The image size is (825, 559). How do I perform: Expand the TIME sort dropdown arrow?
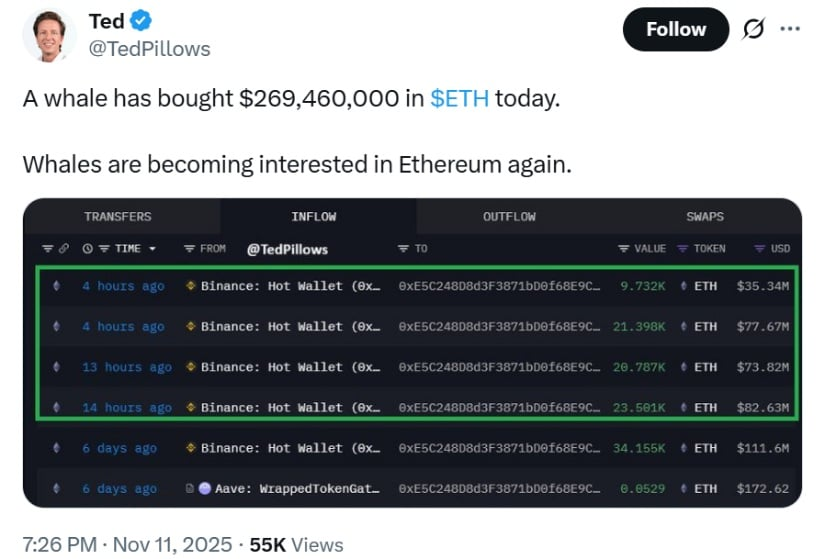[152, 249]
